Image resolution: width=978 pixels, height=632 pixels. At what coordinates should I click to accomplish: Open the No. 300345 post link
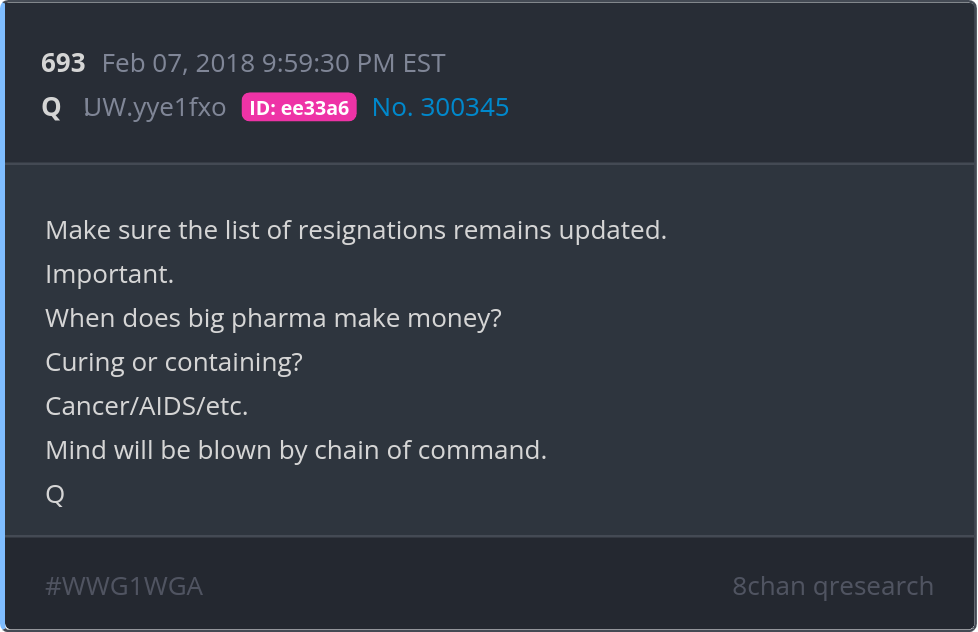point(440,107)
